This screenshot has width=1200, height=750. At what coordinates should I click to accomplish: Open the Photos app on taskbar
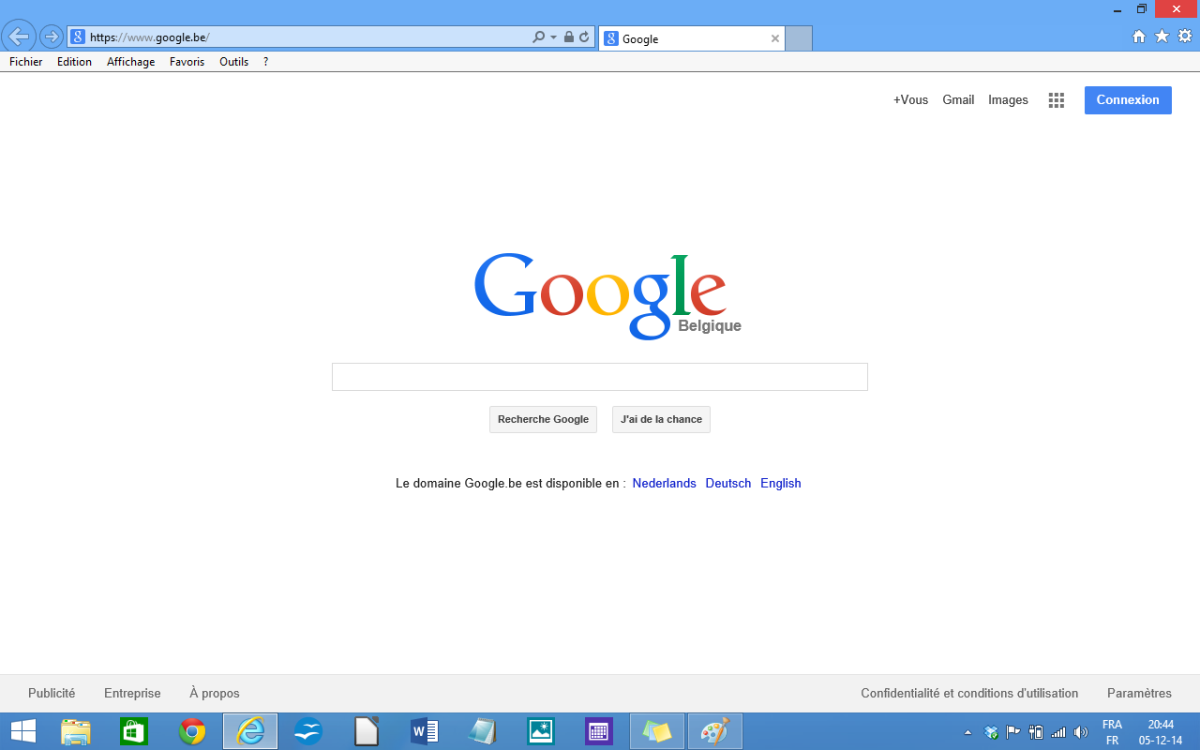pos(541,732)
